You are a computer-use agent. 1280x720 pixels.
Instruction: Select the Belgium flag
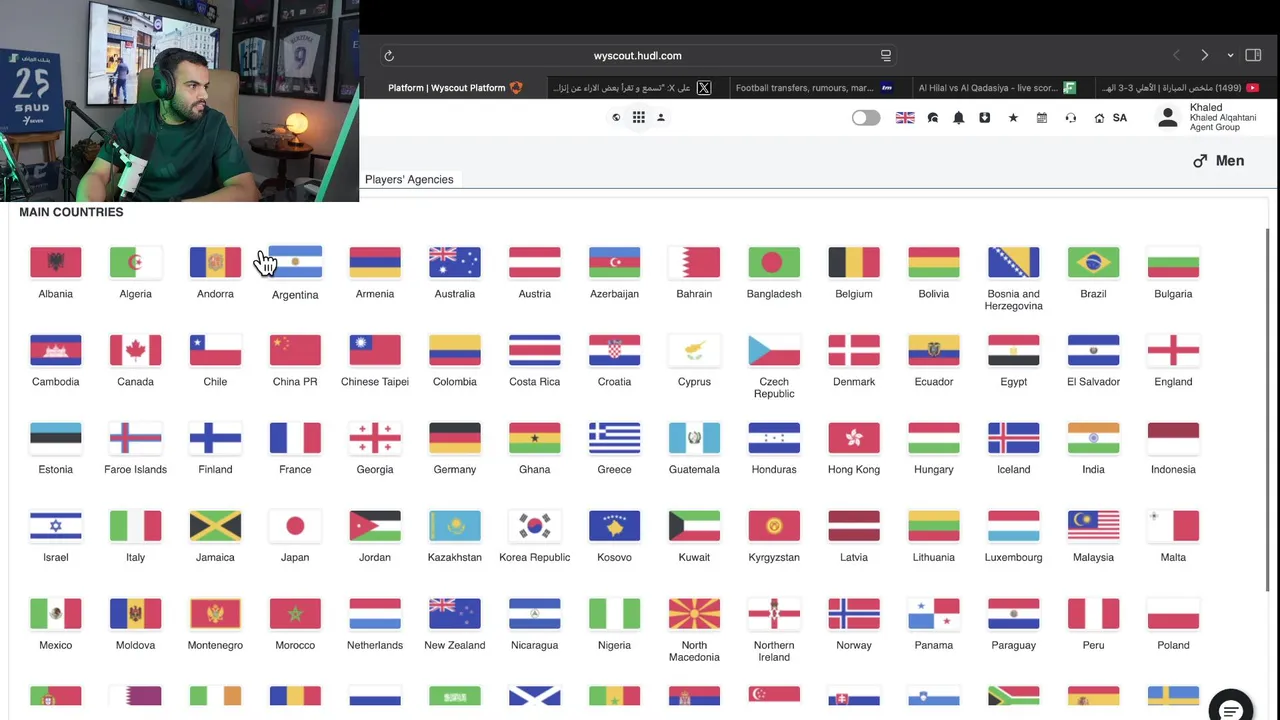point(854,262)
